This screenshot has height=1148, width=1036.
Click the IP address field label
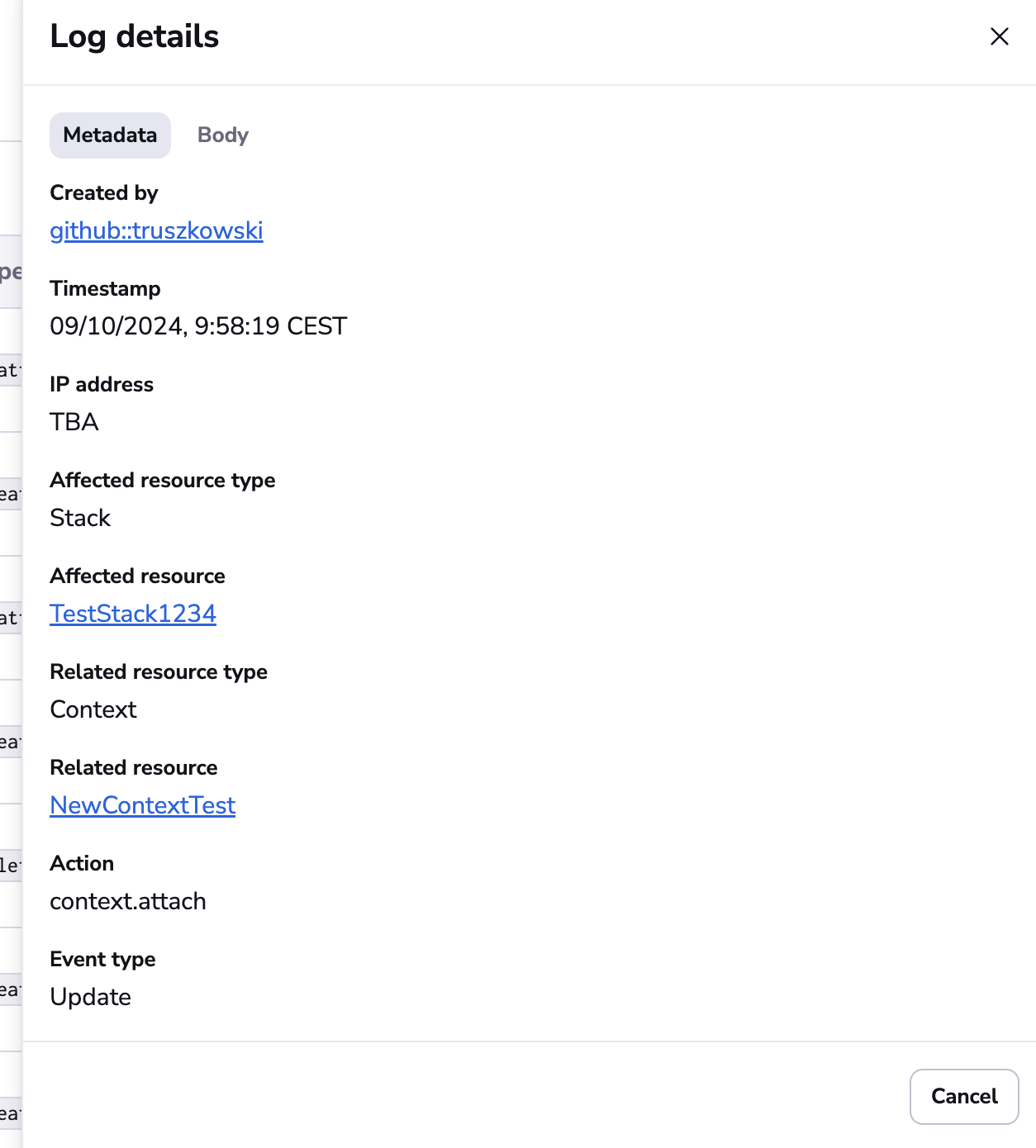(x=102, y=384)
